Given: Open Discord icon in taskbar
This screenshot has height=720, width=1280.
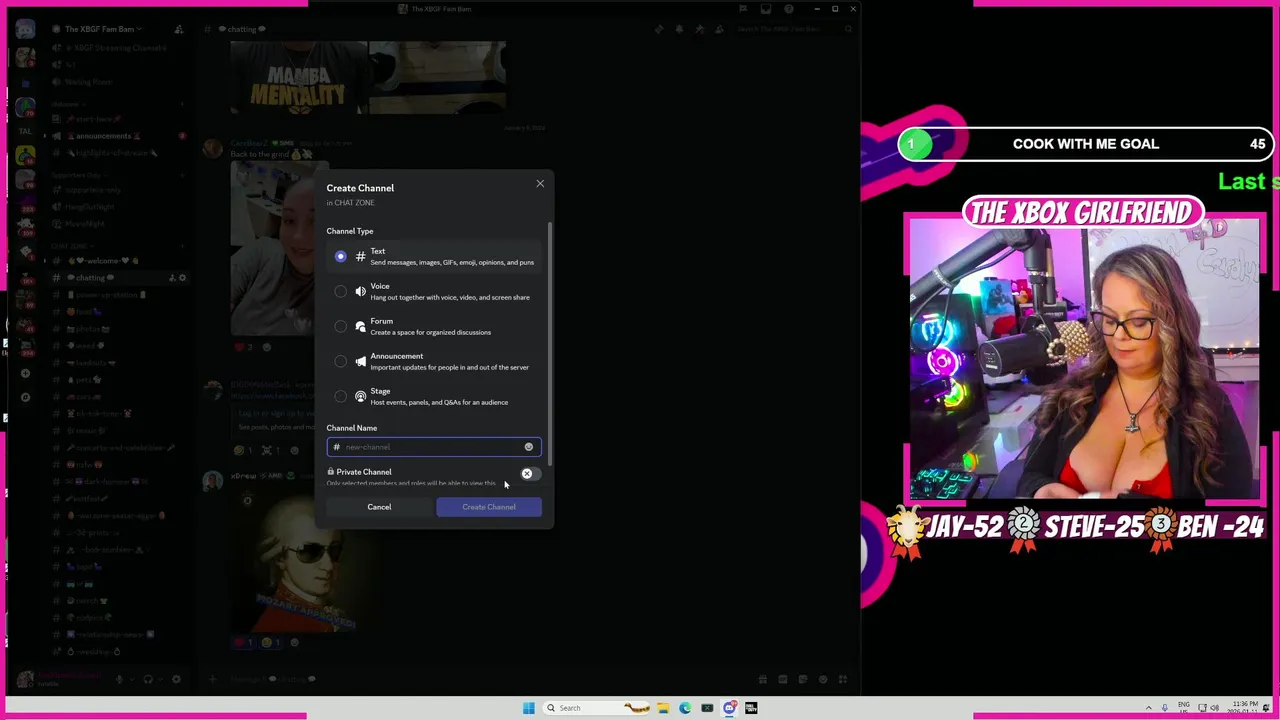Looking at the screenshot, I should click(x=729, y=708).
